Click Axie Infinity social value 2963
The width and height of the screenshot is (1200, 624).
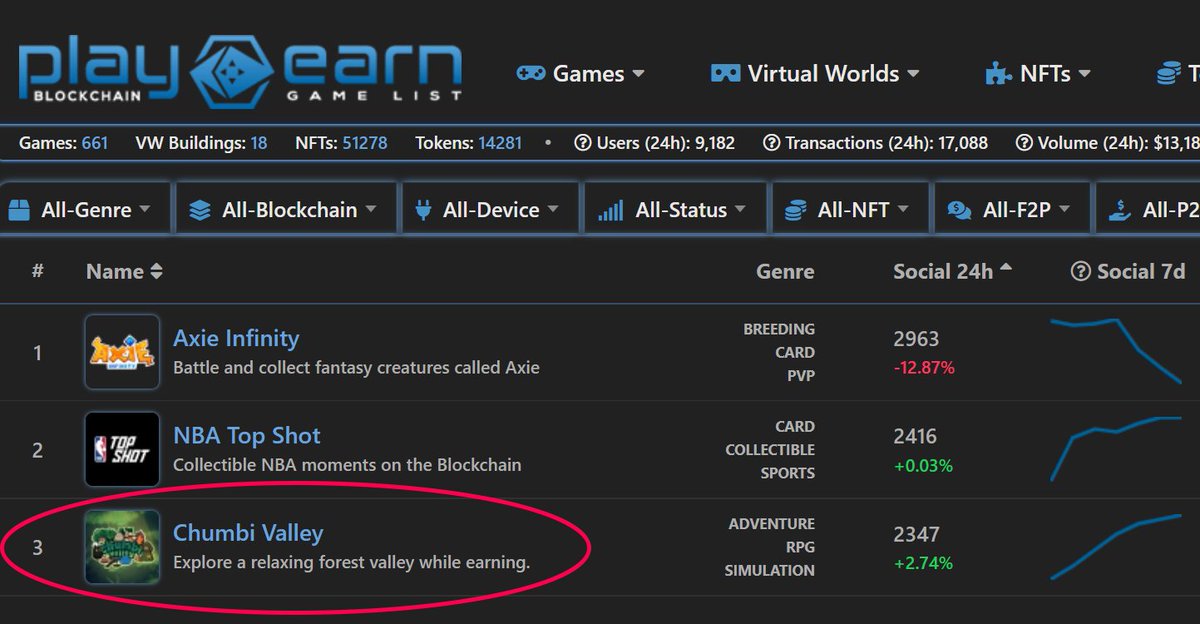point(916,340)
